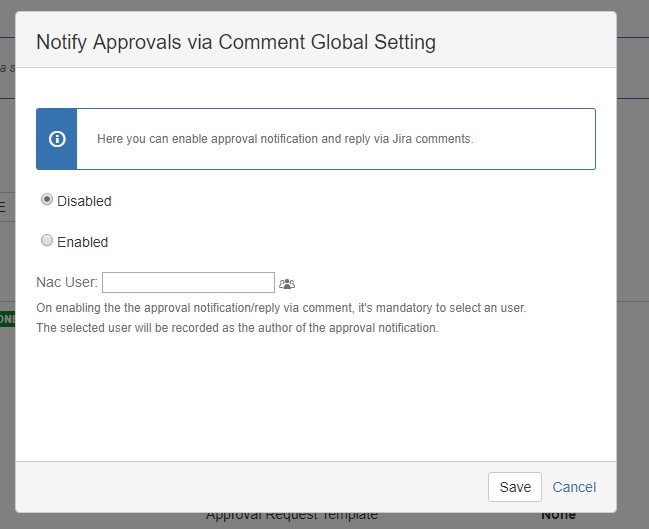649x529 pixels.
Task: Select the Enabled radio button
Action: point(47,241)
